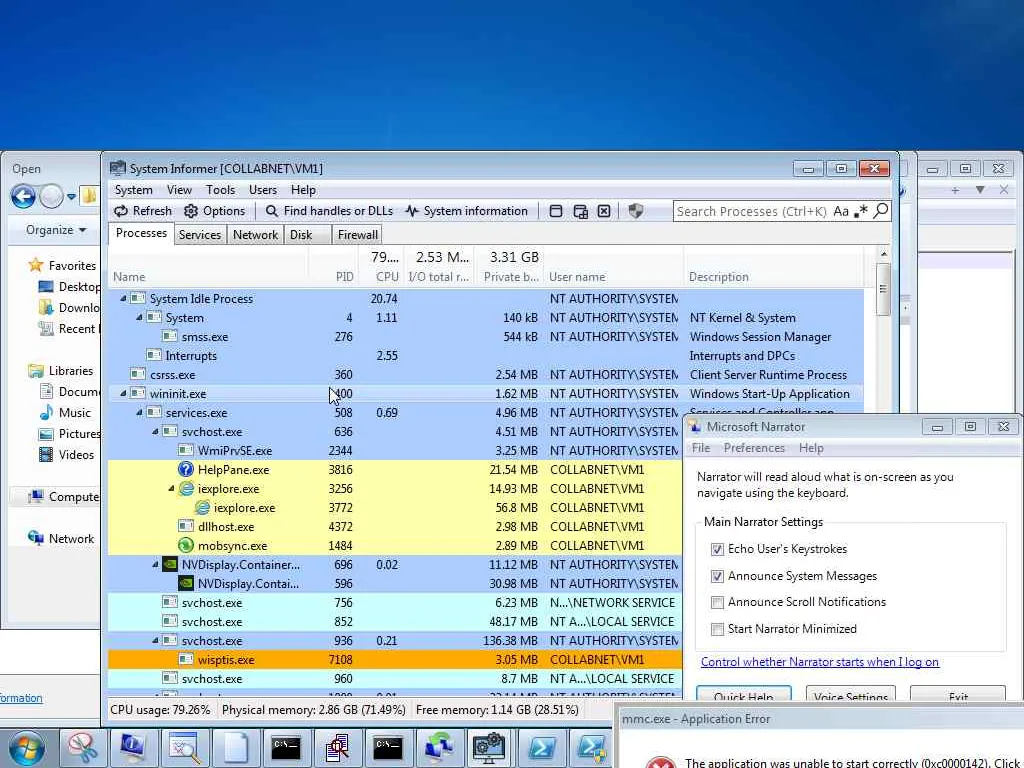Screen dimensions: 1024x768
Task: Collapse svchost.exe PID 936 node
Action: (155, 641)
